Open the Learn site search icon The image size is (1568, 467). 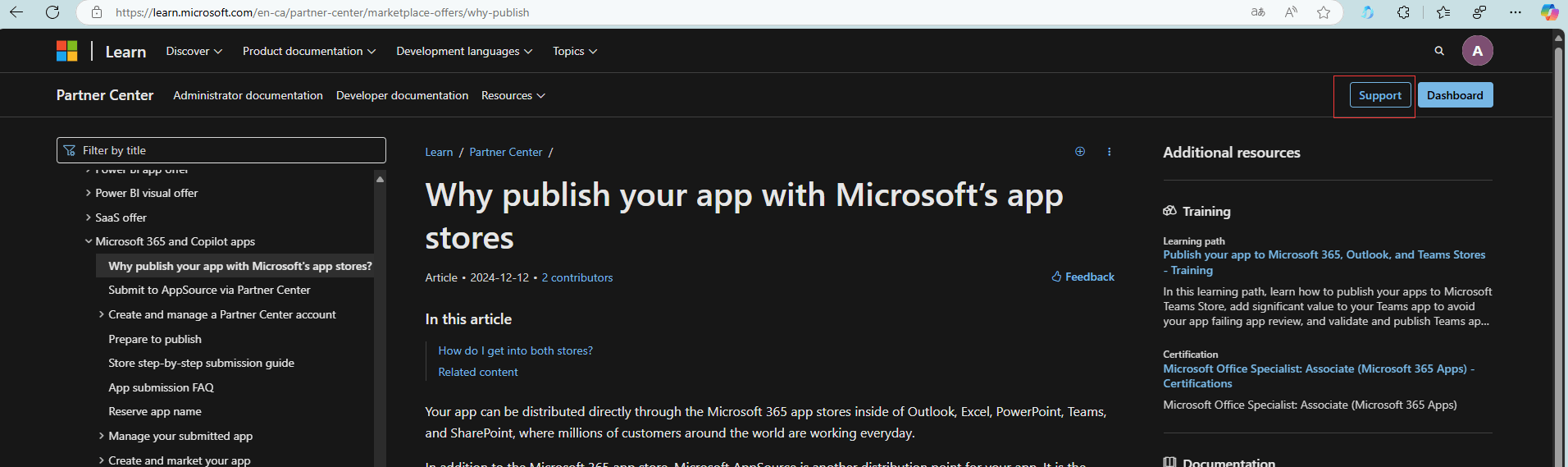coord(1439,51)
